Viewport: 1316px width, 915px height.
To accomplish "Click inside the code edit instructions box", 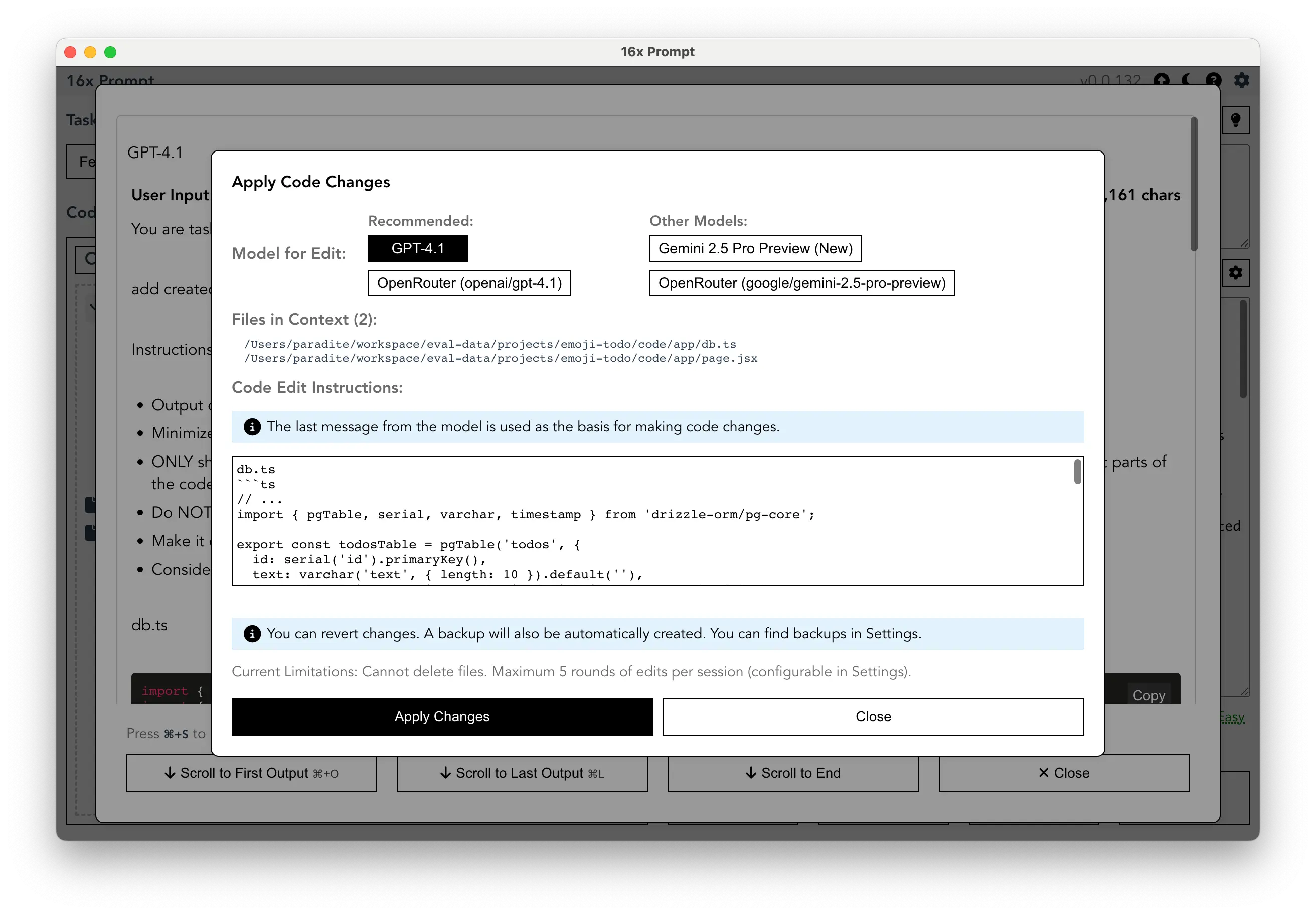I will click(657, 521).
